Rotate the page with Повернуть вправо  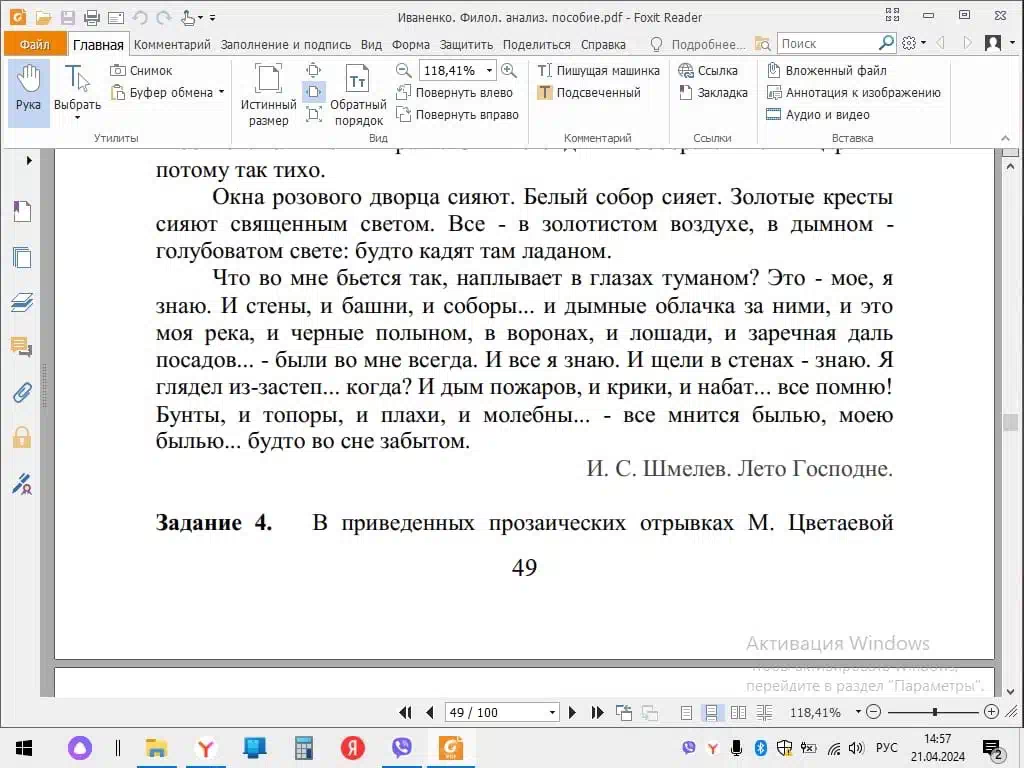(458, 115)
